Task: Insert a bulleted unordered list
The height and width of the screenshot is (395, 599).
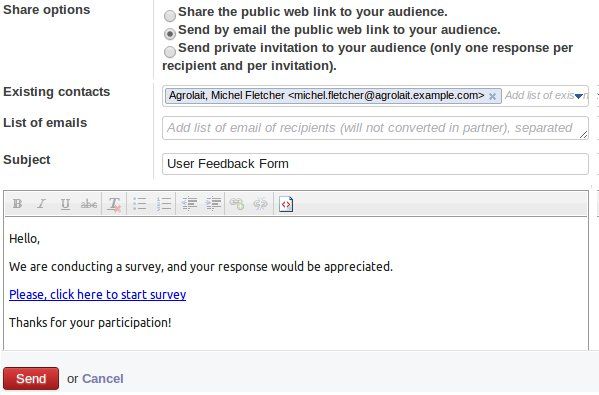Action: 139,204
